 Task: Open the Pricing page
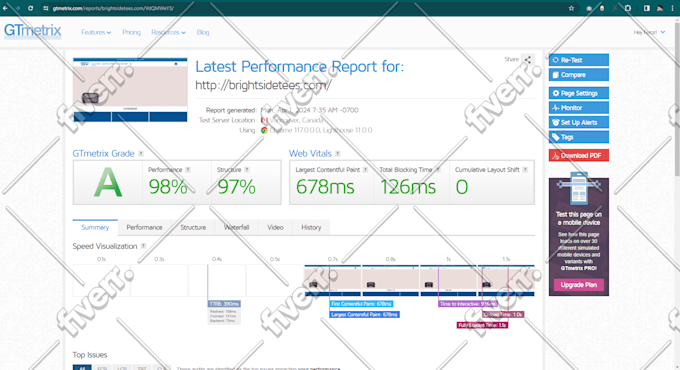(x=131, y=32)
